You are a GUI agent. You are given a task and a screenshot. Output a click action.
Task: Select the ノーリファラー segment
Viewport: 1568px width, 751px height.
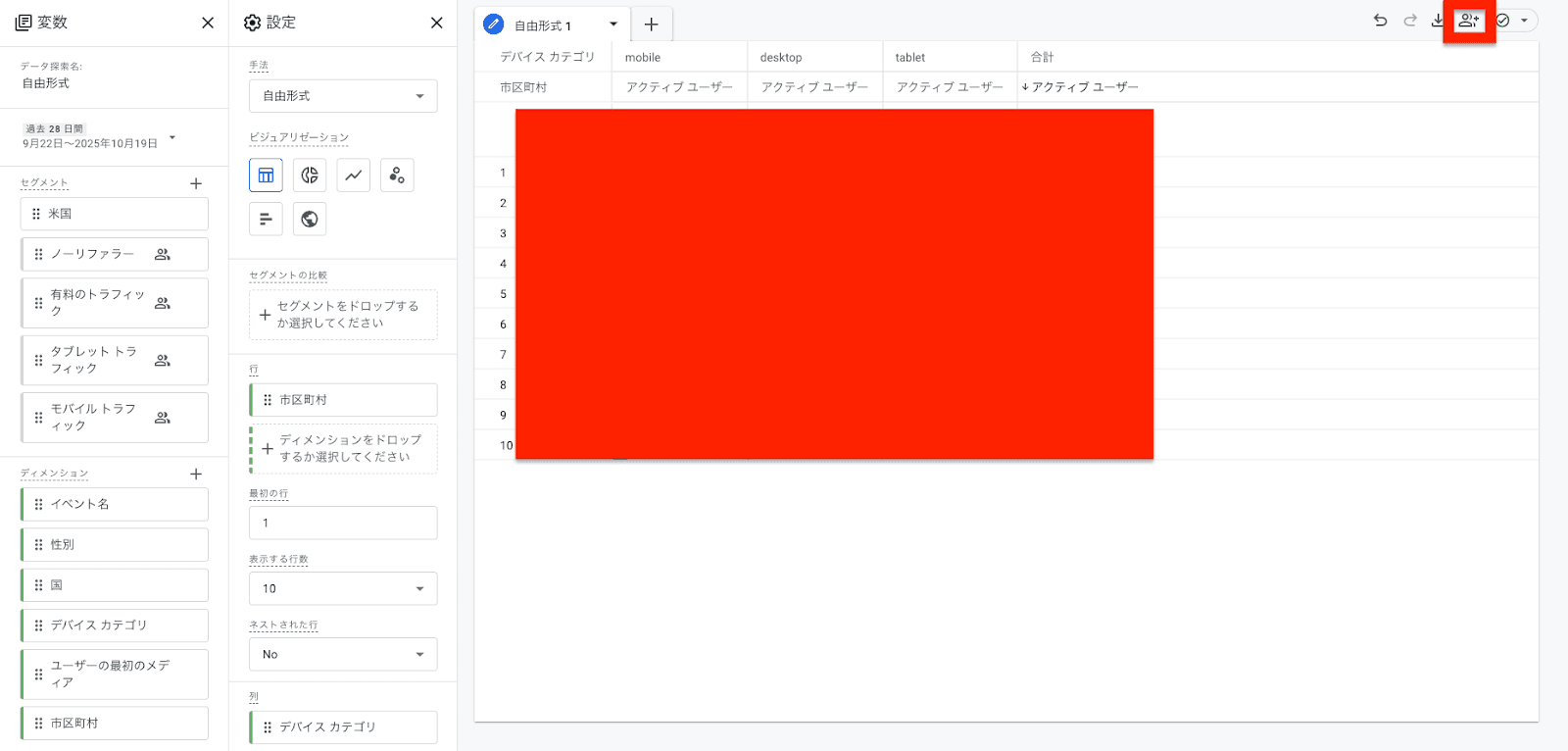pos(115,254)
